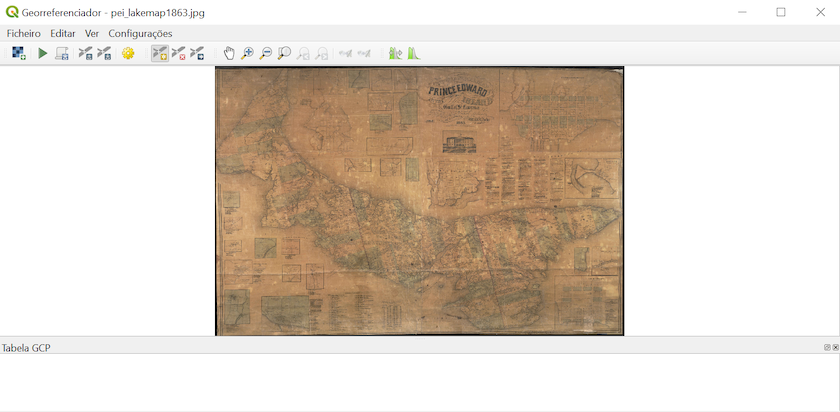Open the Ficheiro menu
840x412 pixels.
[23, 33]
